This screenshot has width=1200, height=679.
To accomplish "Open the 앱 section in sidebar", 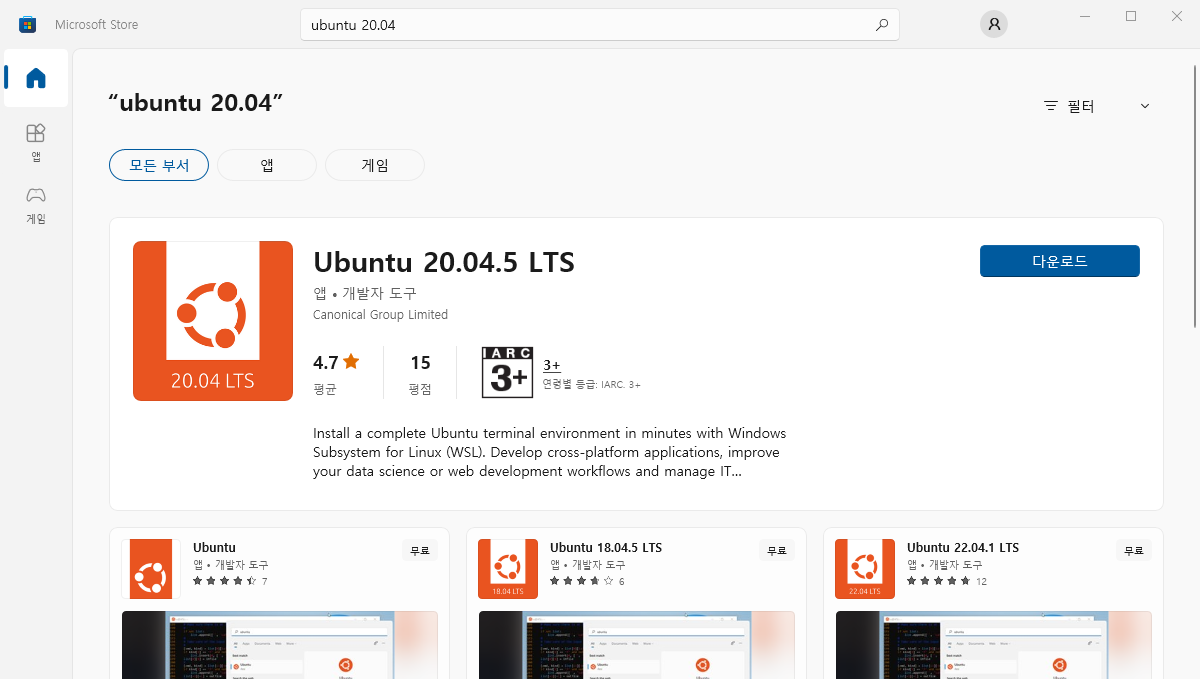I will (x=36, y=142).
